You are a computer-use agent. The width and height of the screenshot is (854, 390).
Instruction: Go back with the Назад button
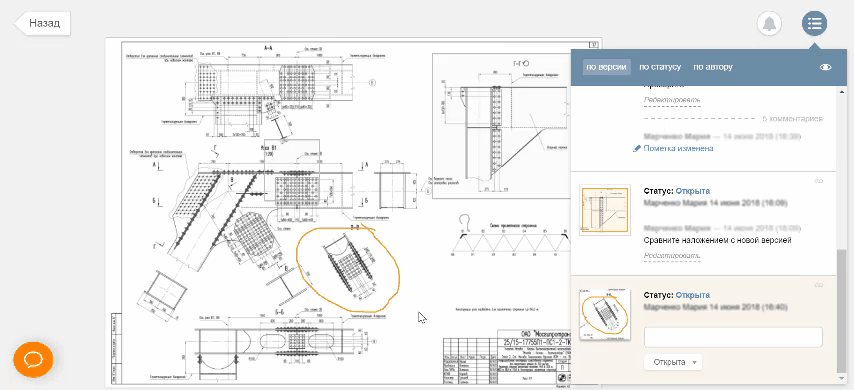tap(42, 23)
